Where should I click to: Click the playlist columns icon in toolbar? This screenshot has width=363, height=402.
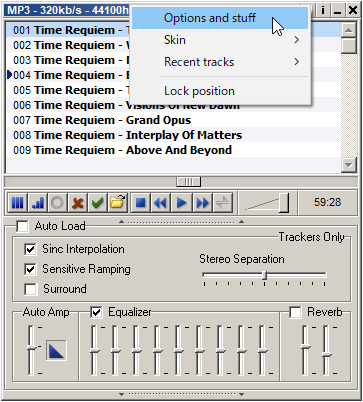pyautogui.click(x=17, y=203)
